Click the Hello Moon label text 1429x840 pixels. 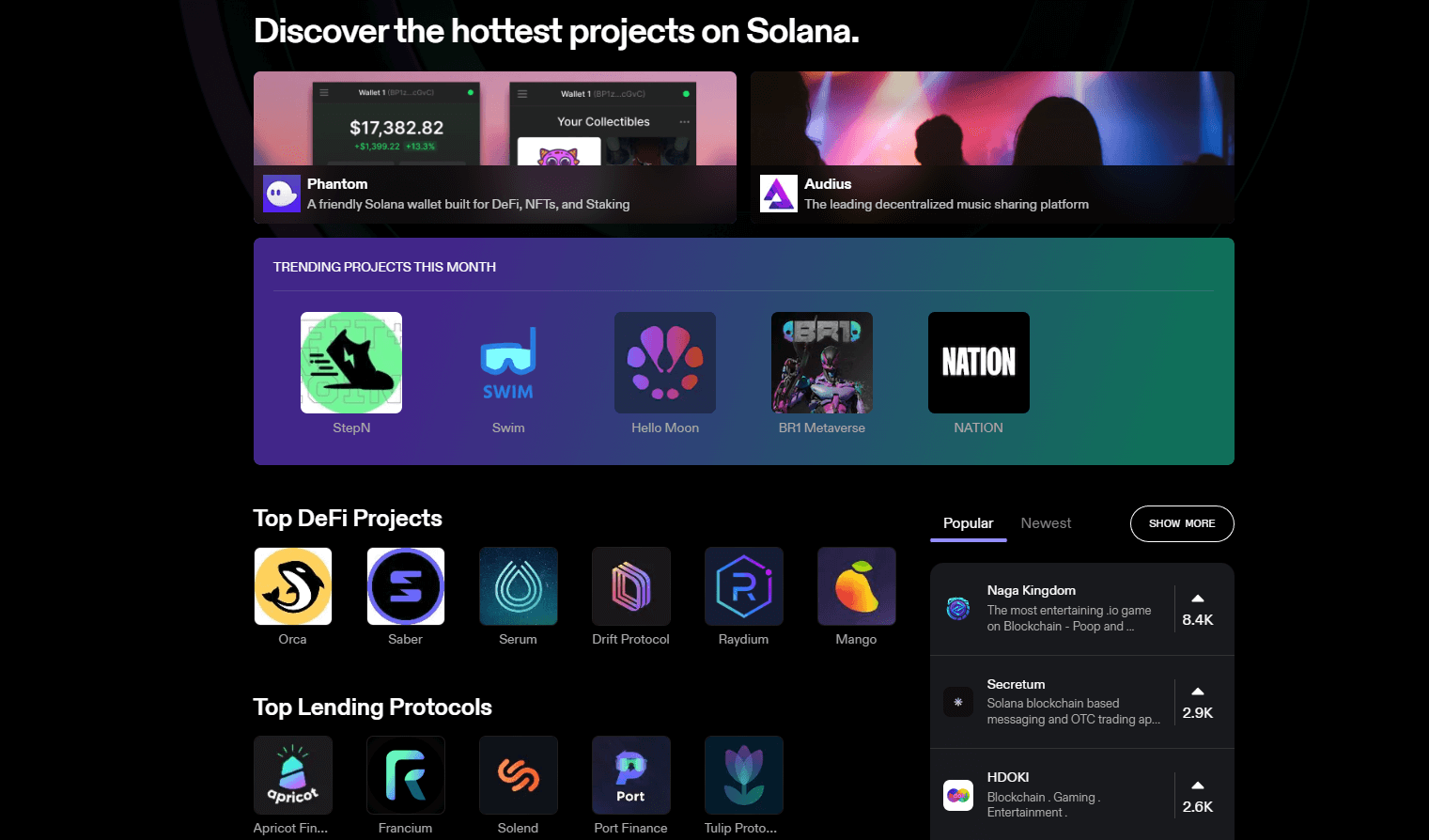[x=665, y=428]
